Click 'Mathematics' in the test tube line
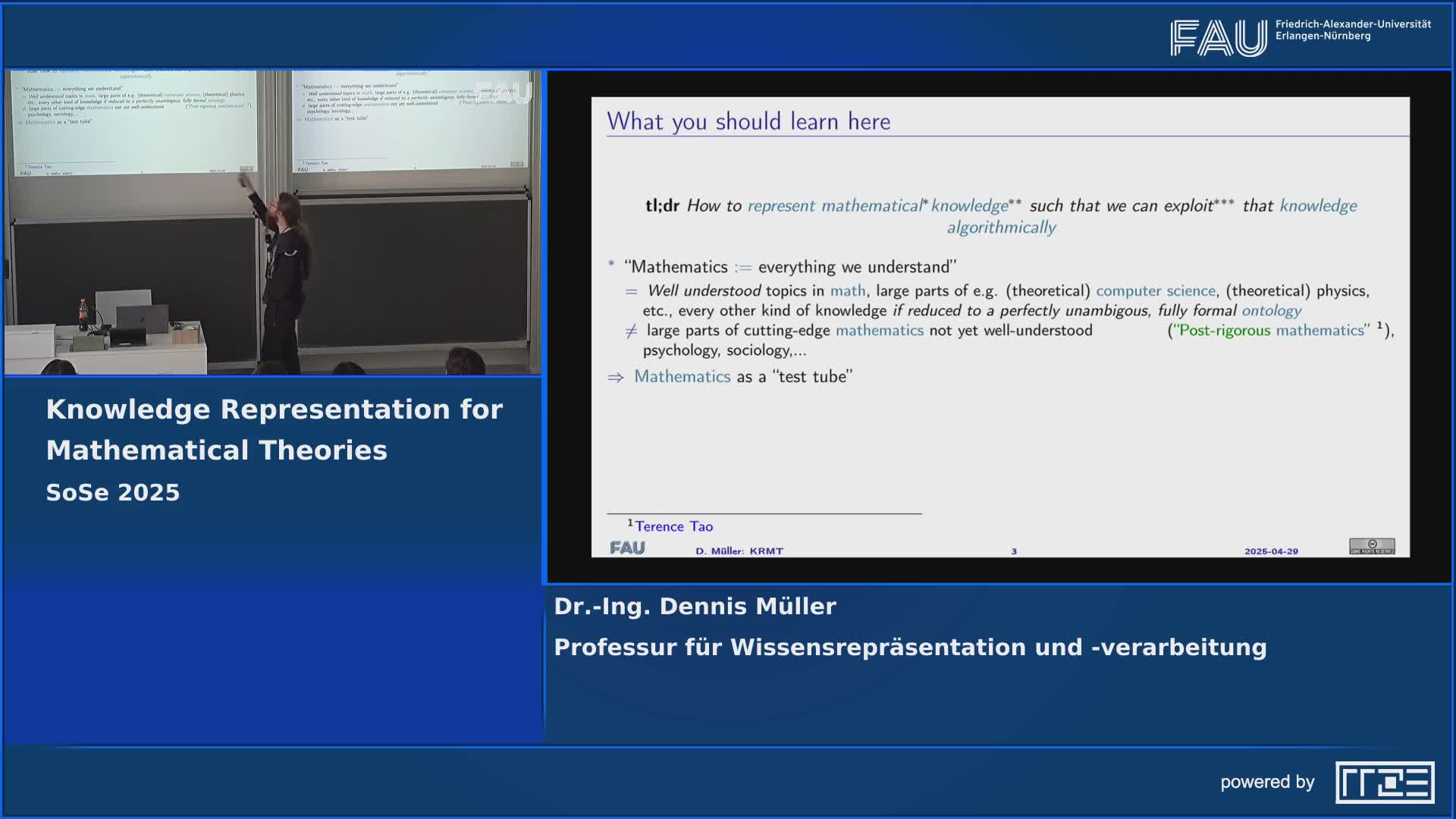 coord(682,376)
